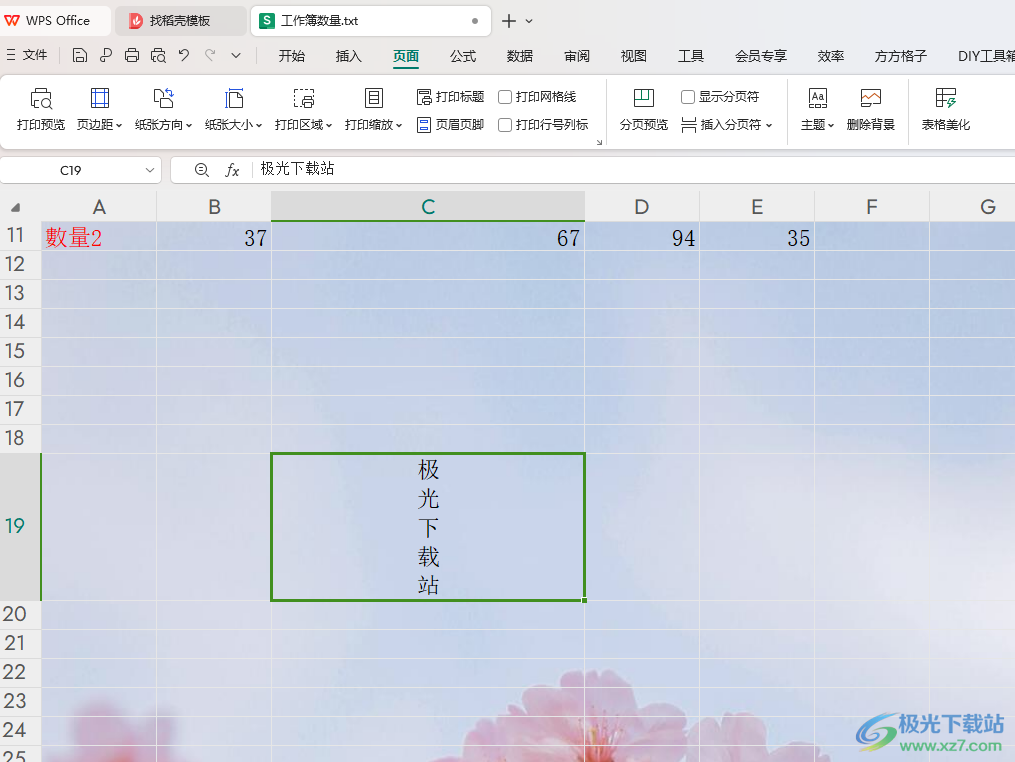The height and width of the screenshot is (762, 1015).
Task: Switch to page break preview (分页预览)
Action: click(x=643, y=110)
